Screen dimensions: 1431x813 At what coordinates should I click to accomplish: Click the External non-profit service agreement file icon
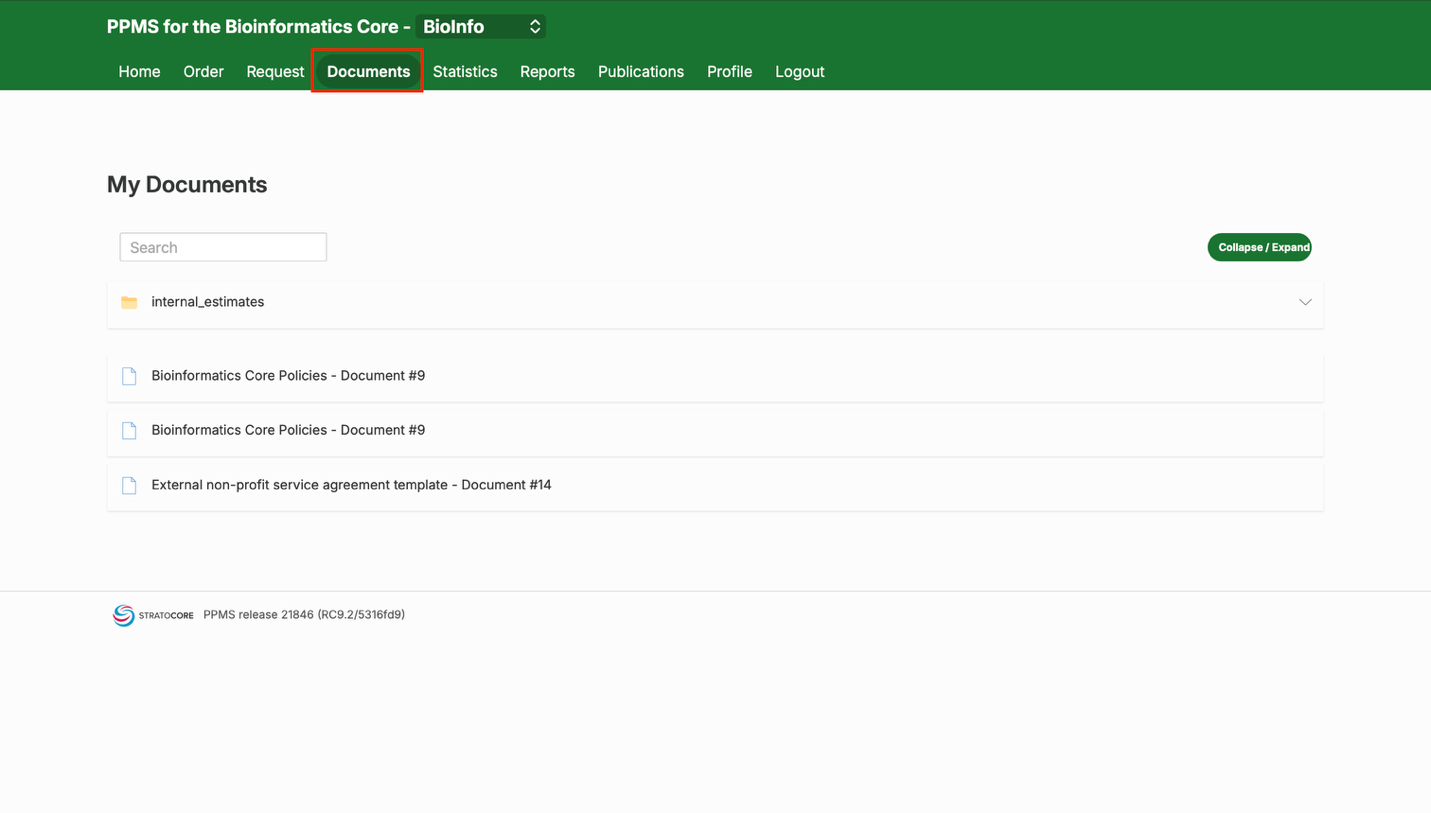(x=129, y=485)
